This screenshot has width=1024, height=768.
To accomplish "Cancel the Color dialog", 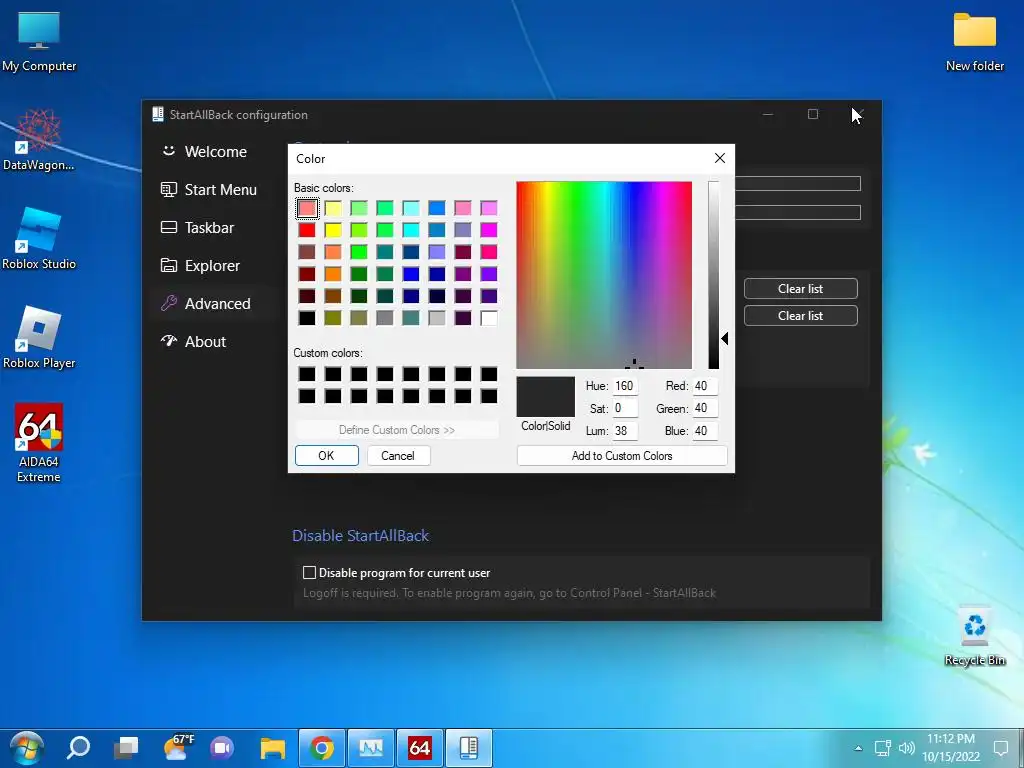I will click(x=398, y=455).
